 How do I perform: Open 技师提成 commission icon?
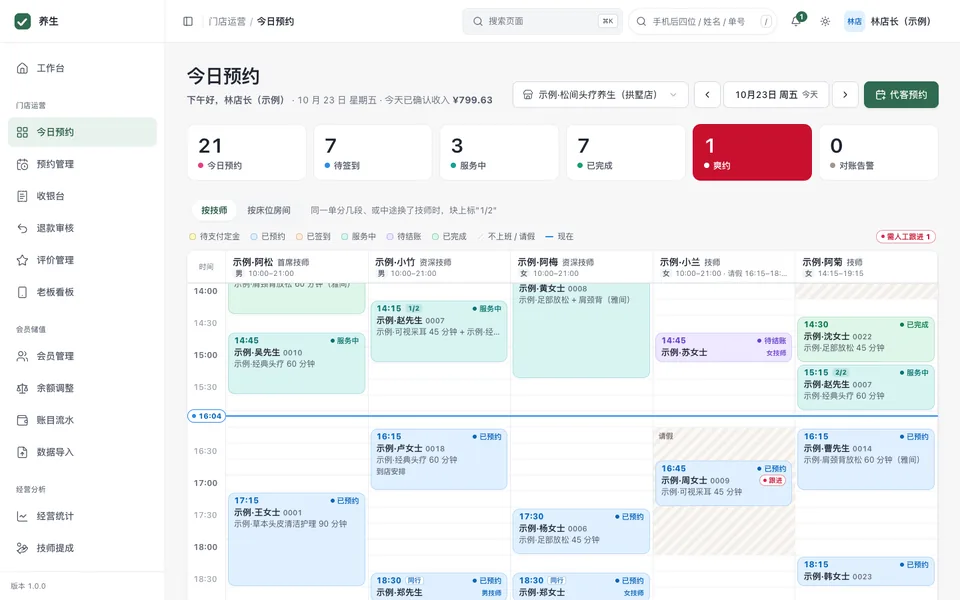point(22,548)
